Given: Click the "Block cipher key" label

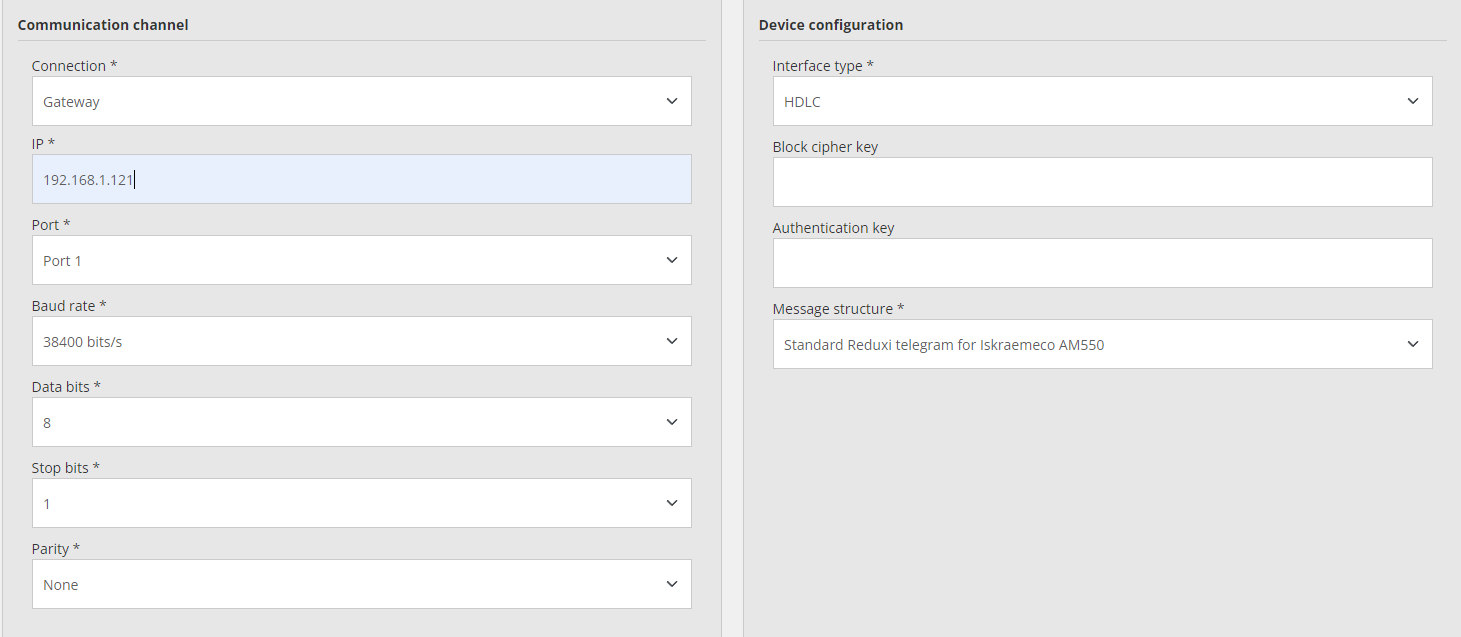Looking at the screenshot, I should (825, 147).
